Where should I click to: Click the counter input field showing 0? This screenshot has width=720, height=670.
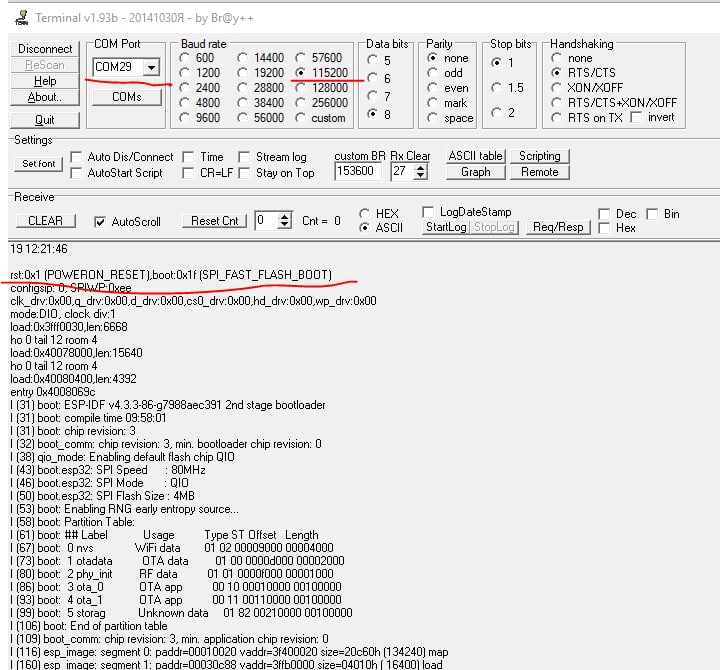266,220
